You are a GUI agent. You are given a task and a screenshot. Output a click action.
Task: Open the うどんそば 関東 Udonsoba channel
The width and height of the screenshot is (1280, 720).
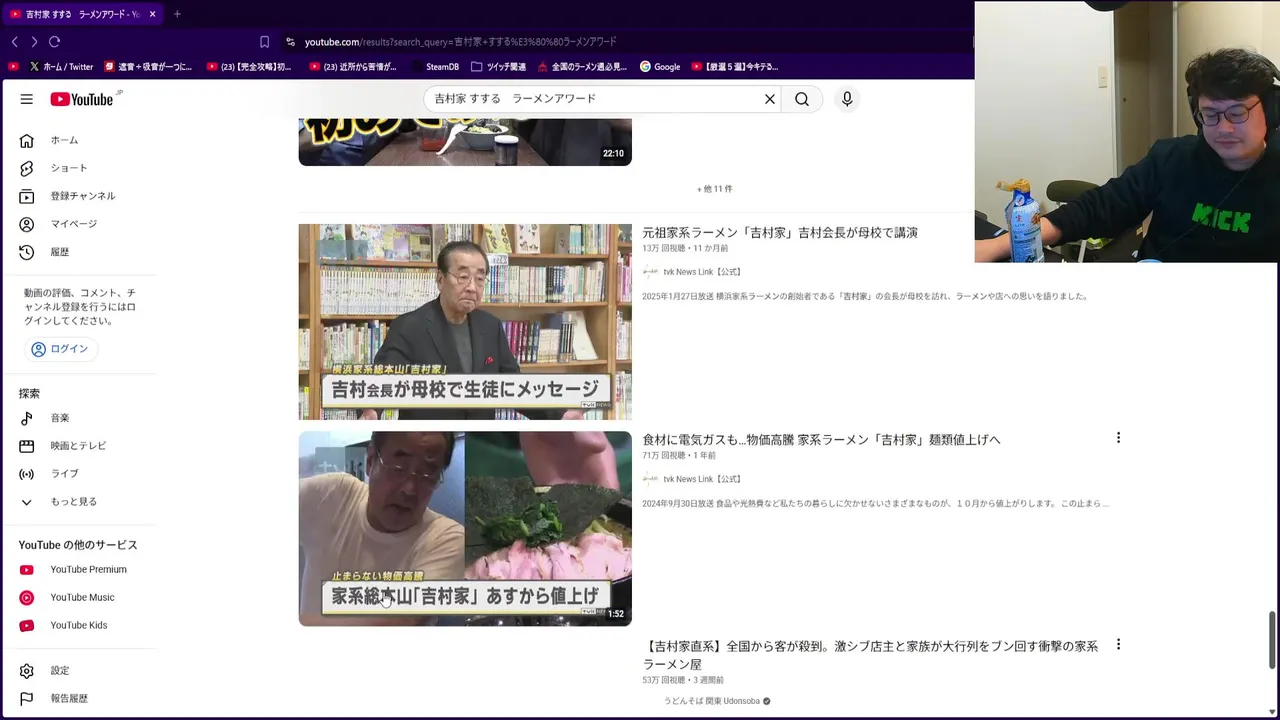point(712,701)
